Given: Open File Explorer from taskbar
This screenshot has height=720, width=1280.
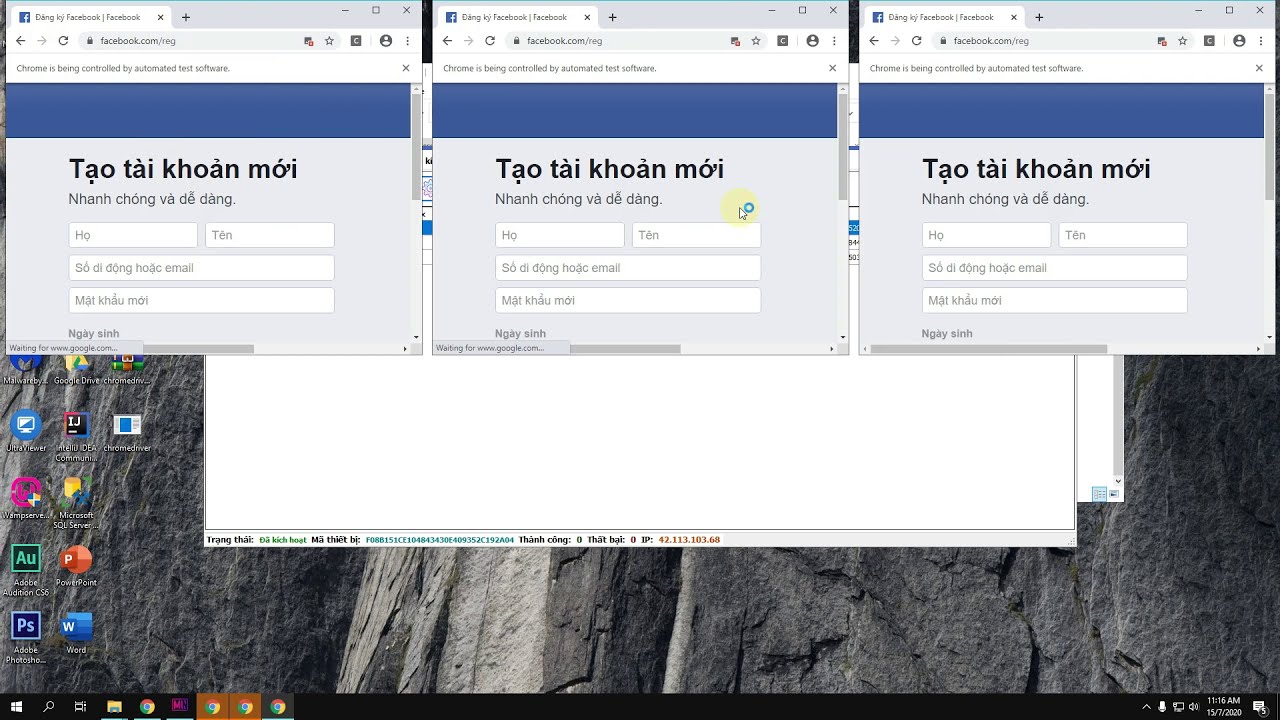Looking at the screenshot, I should tap(114, 707).
